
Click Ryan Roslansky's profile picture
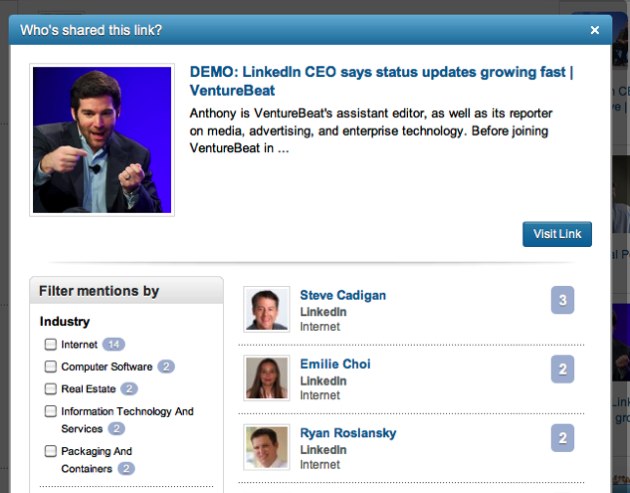[x=267, y=447]
